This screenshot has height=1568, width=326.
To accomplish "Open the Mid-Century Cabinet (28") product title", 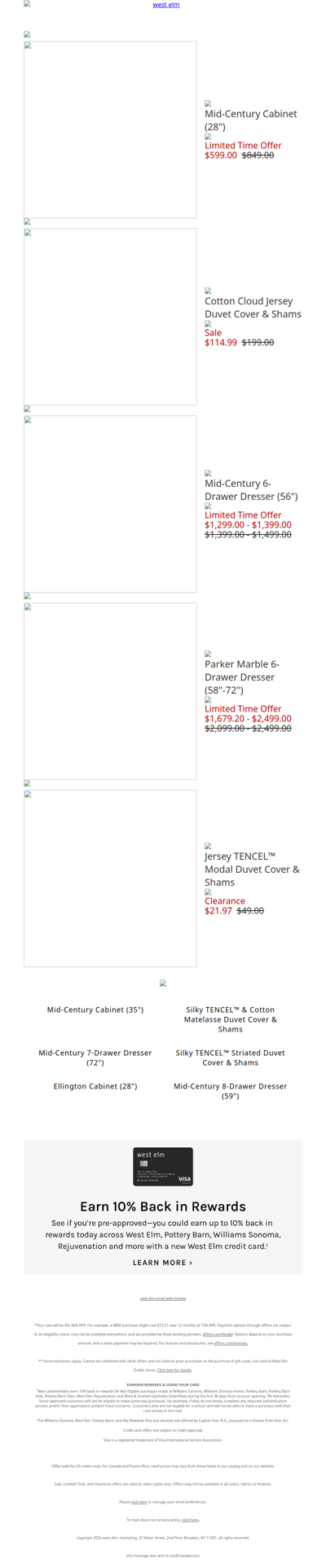I will click(x=251, y=120).
